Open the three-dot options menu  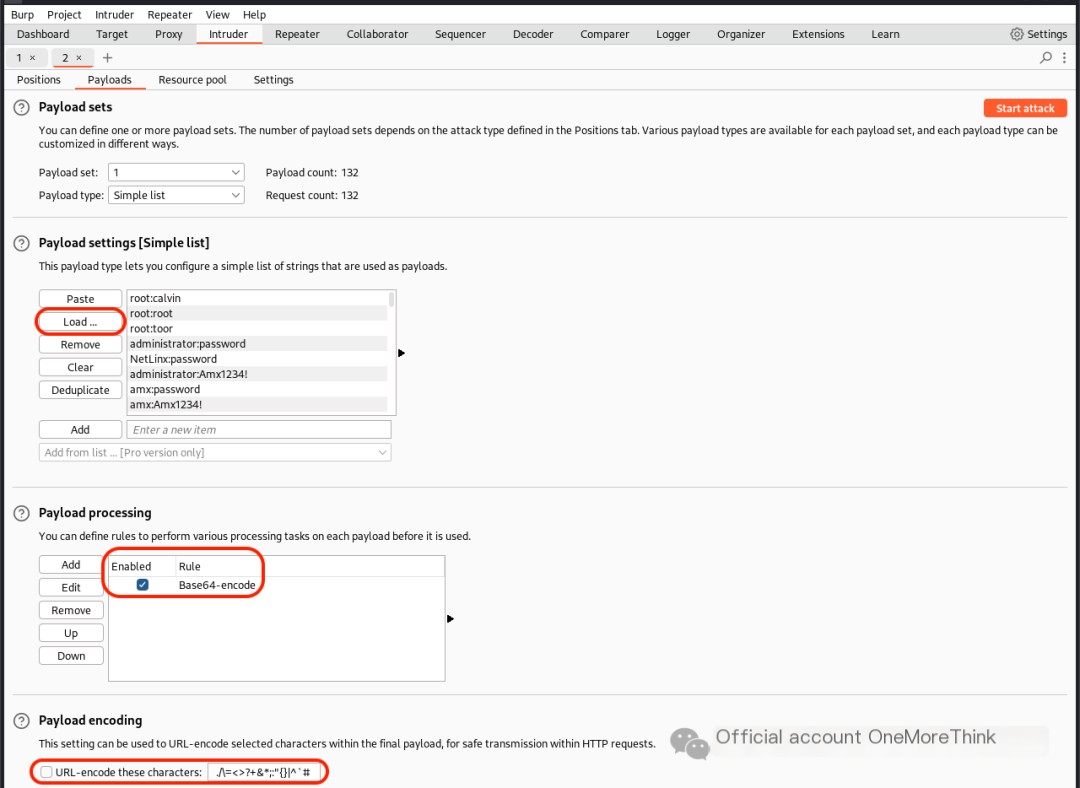(1064, 58)
